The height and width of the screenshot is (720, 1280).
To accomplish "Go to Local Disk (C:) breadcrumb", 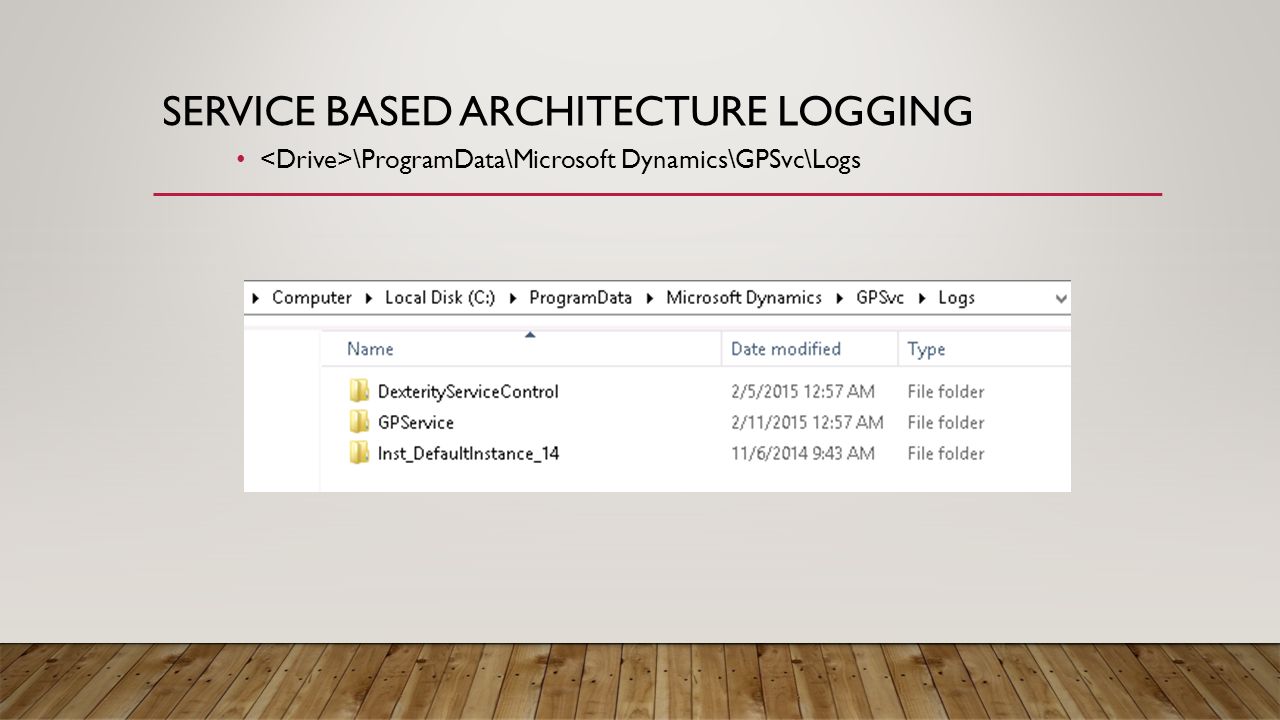I will pos(440,298).
